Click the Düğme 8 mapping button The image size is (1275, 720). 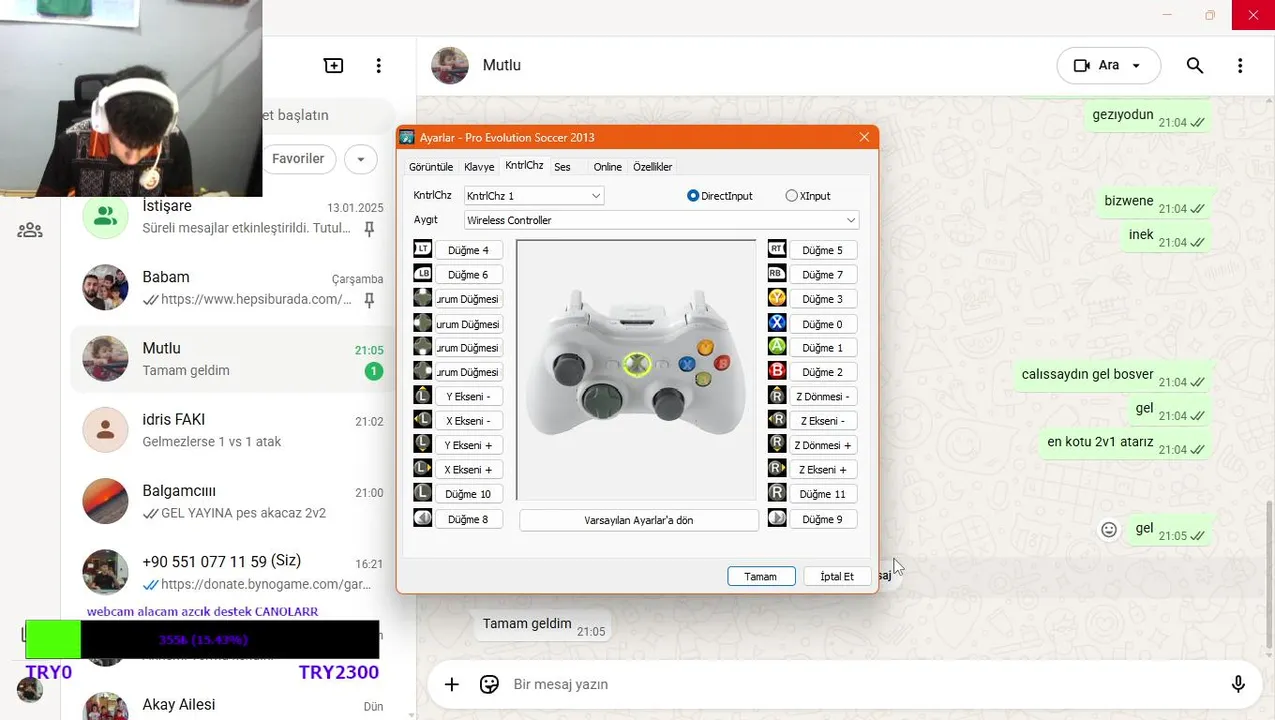point(468,519)
